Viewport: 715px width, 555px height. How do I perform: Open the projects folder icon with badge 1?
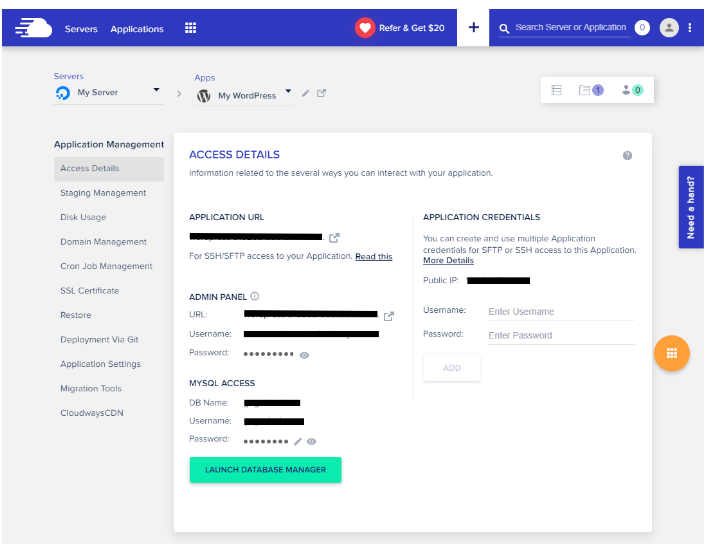(591, 90)
